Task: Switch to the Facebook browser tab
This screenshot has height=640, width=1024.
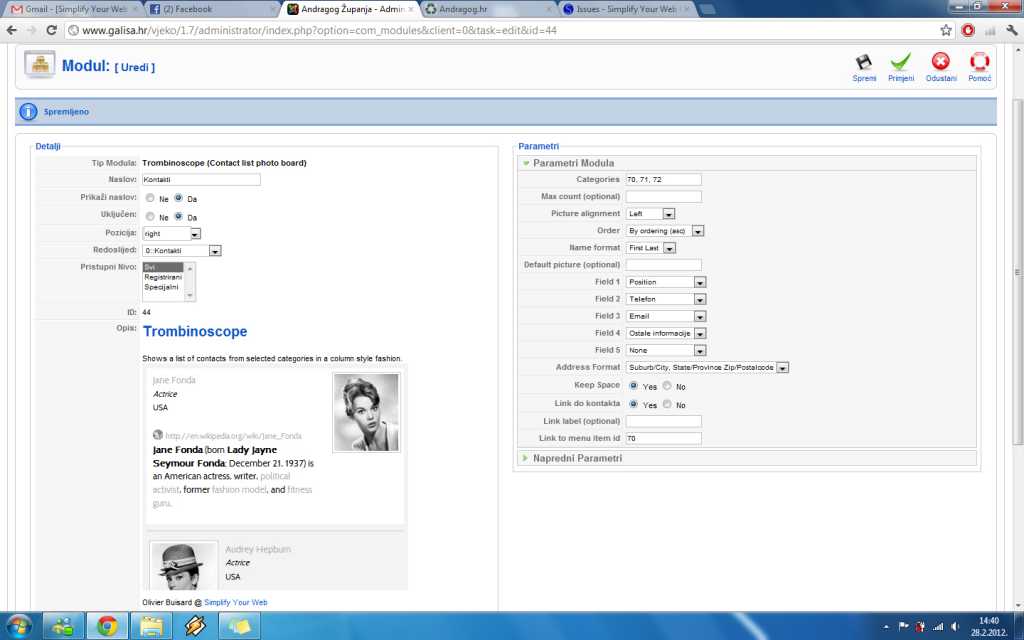Action: tap(209, 9)
